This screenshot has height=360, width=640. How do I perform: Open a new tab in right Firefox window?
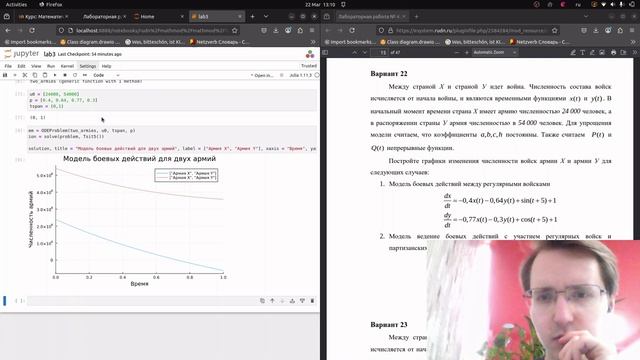click(x=416, y=17)
